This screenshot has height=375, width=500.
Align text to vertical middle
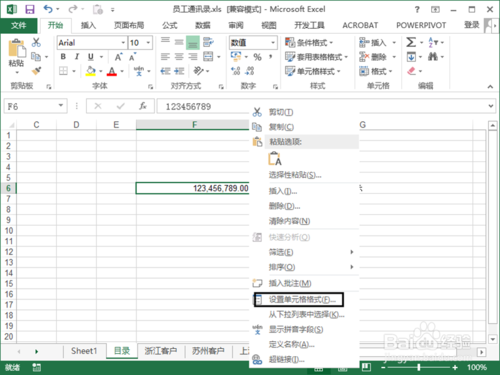179,42
